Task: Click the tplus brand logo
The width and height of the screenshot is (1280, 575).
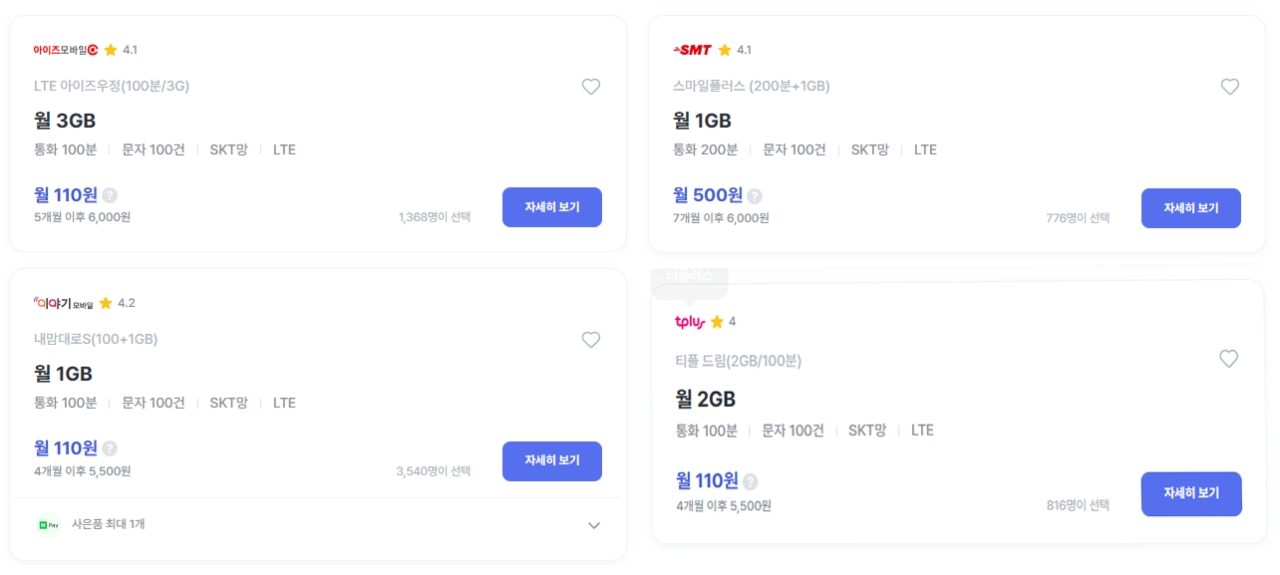Action: point(690,322)
